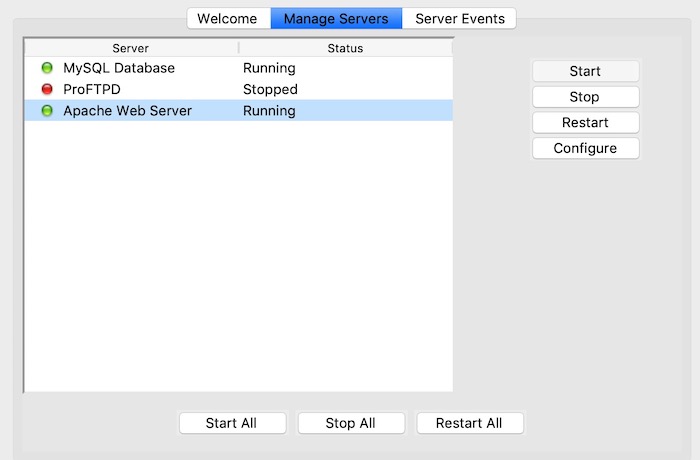700x460 pixels.
Task: Click Stop All to halt every server
Action: tap(350, 423)
